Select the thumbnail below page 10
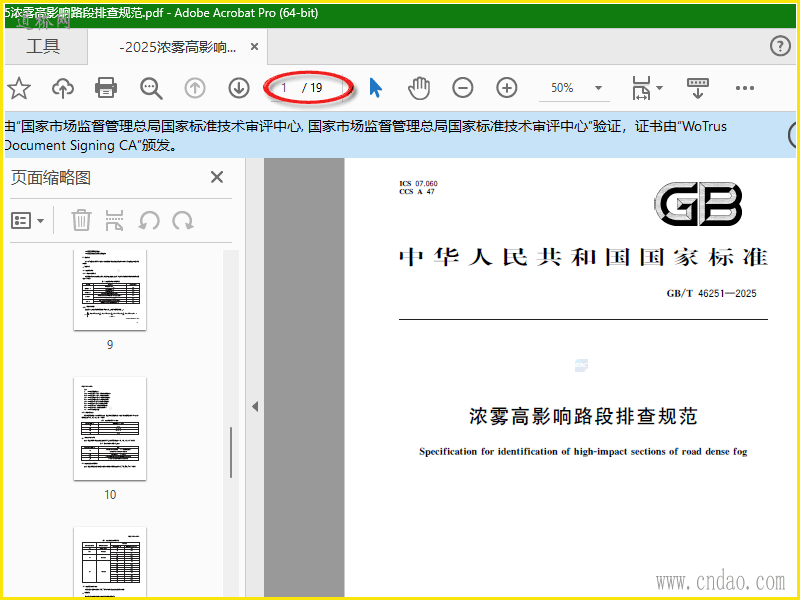Viewport: 800px width, 600px height. 110,562
